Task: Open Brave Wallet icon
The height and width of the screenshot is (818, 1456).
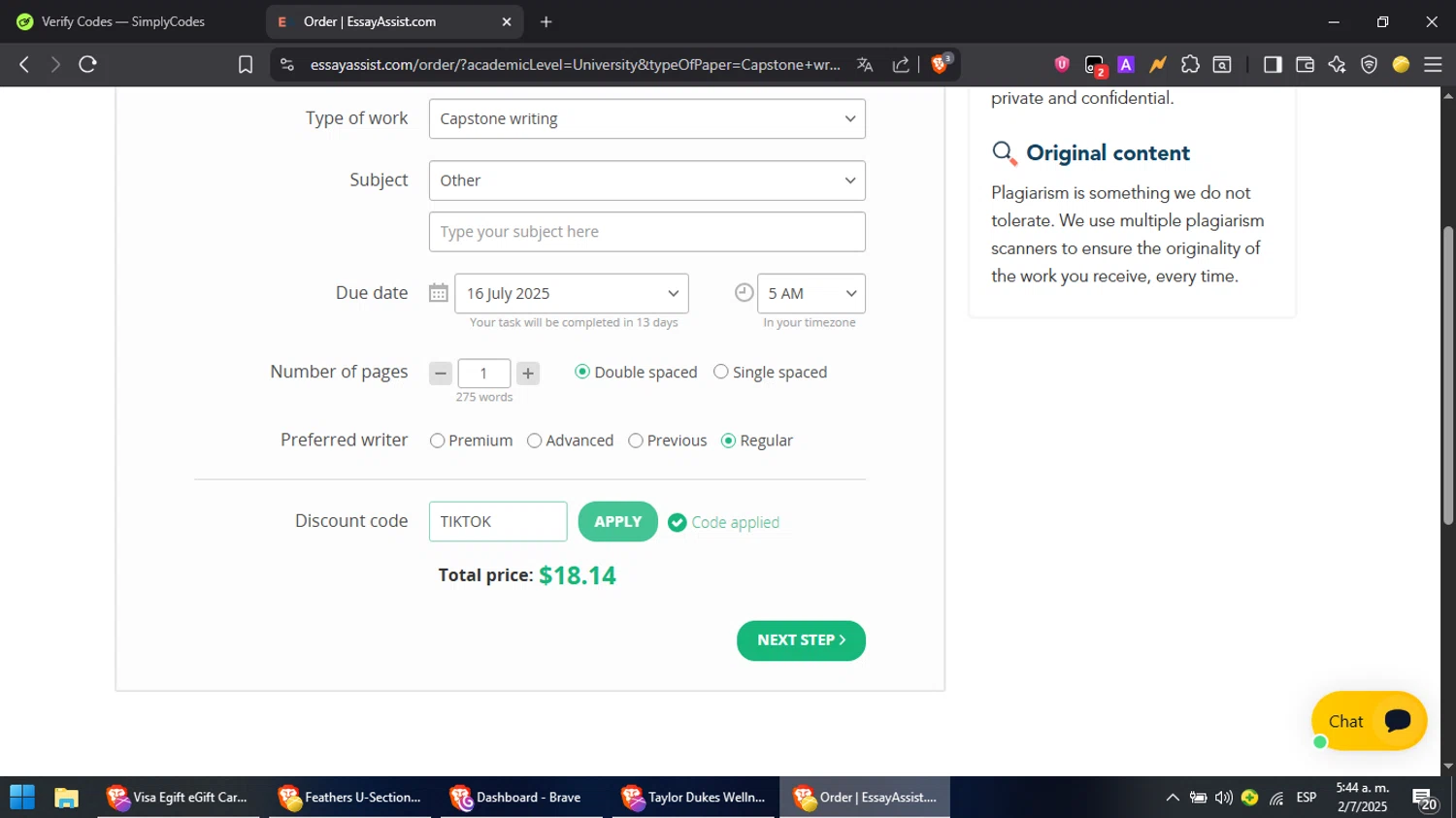Action: click(x=1305, y=64)
